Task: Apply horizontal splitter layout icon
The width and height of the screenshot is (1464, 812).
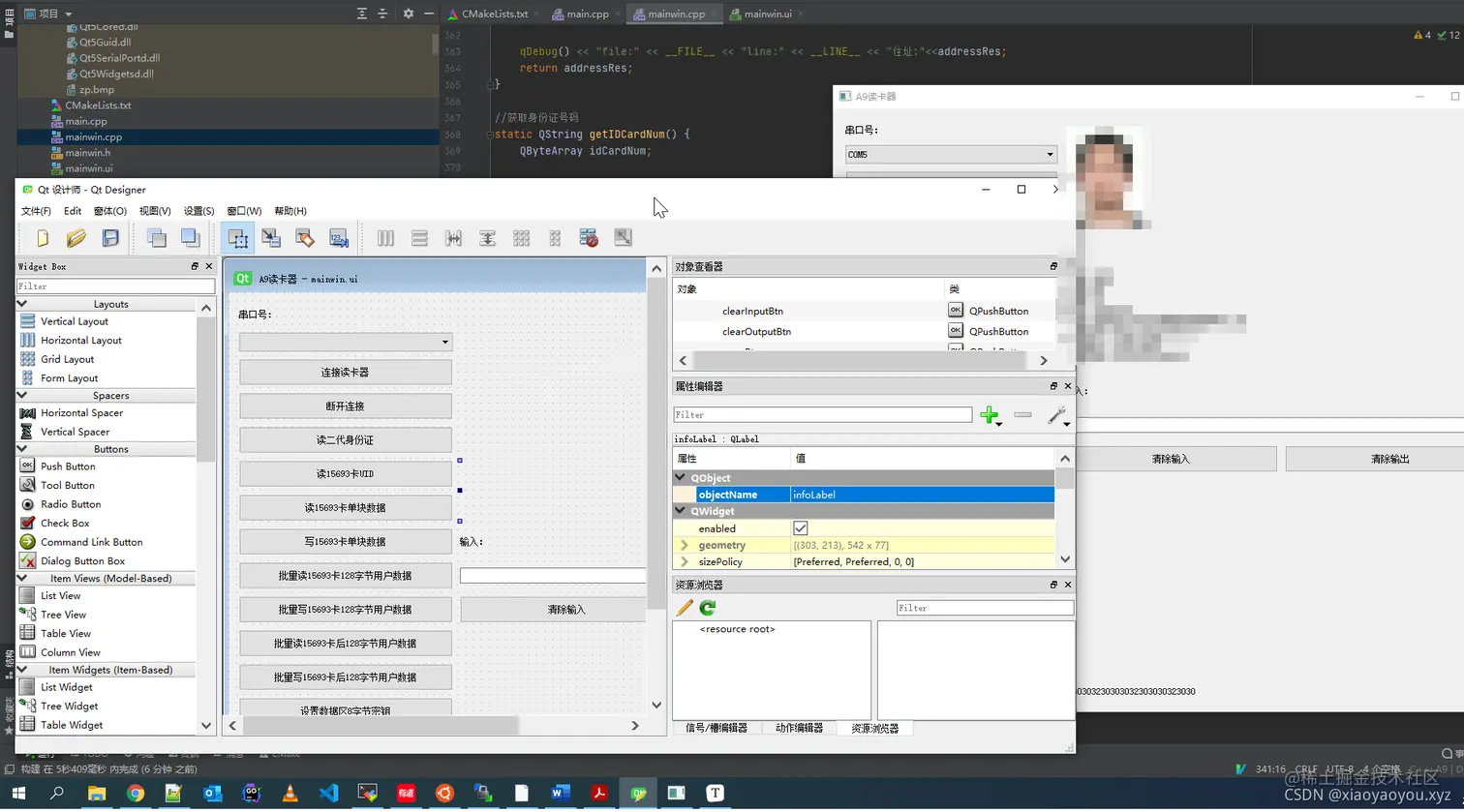Action: point(453,238)
